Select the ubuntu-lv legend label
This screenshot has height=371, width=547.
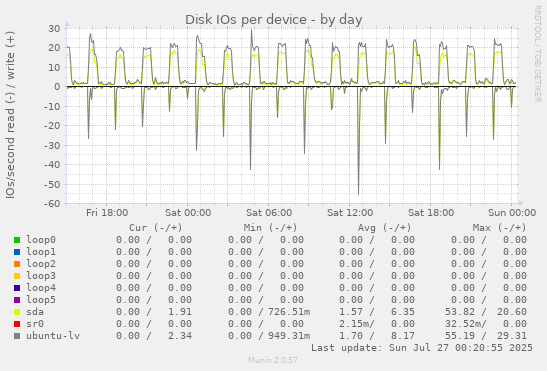53,335
